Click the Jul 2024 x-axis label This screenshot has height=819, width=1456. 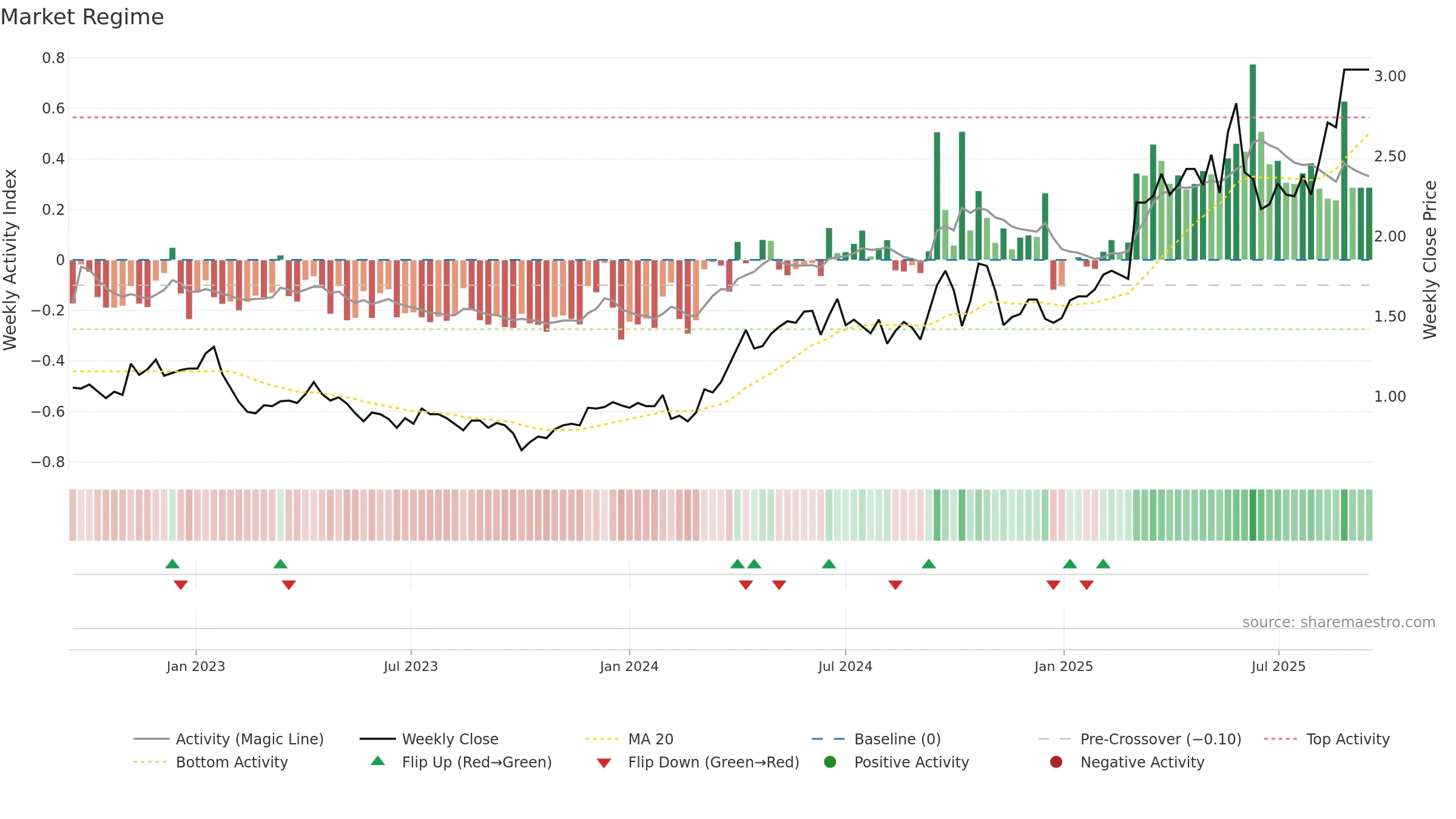click(x=845, y=666)
